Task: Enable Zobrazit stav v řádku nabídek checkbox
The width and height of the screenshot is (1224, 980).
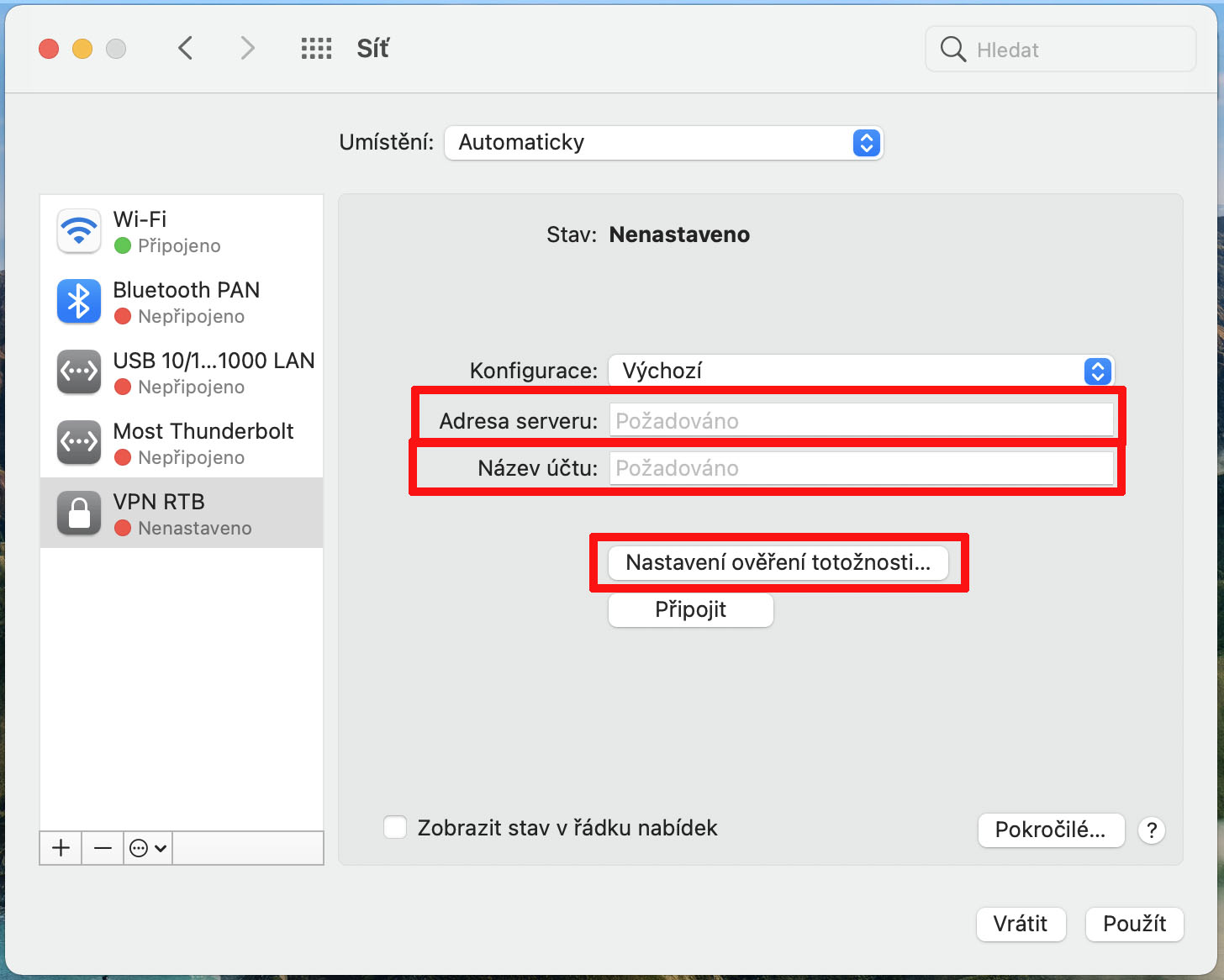Action: [x=395, y=828]
